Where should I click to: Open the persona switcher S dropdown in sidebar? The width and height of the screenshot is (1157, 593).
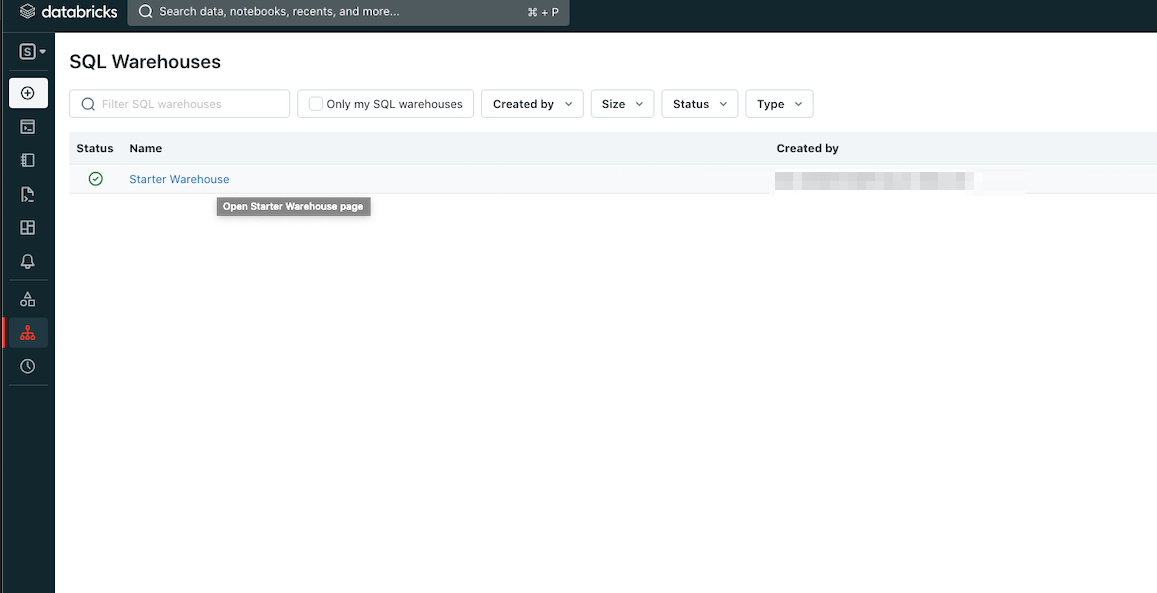[33, 52]
